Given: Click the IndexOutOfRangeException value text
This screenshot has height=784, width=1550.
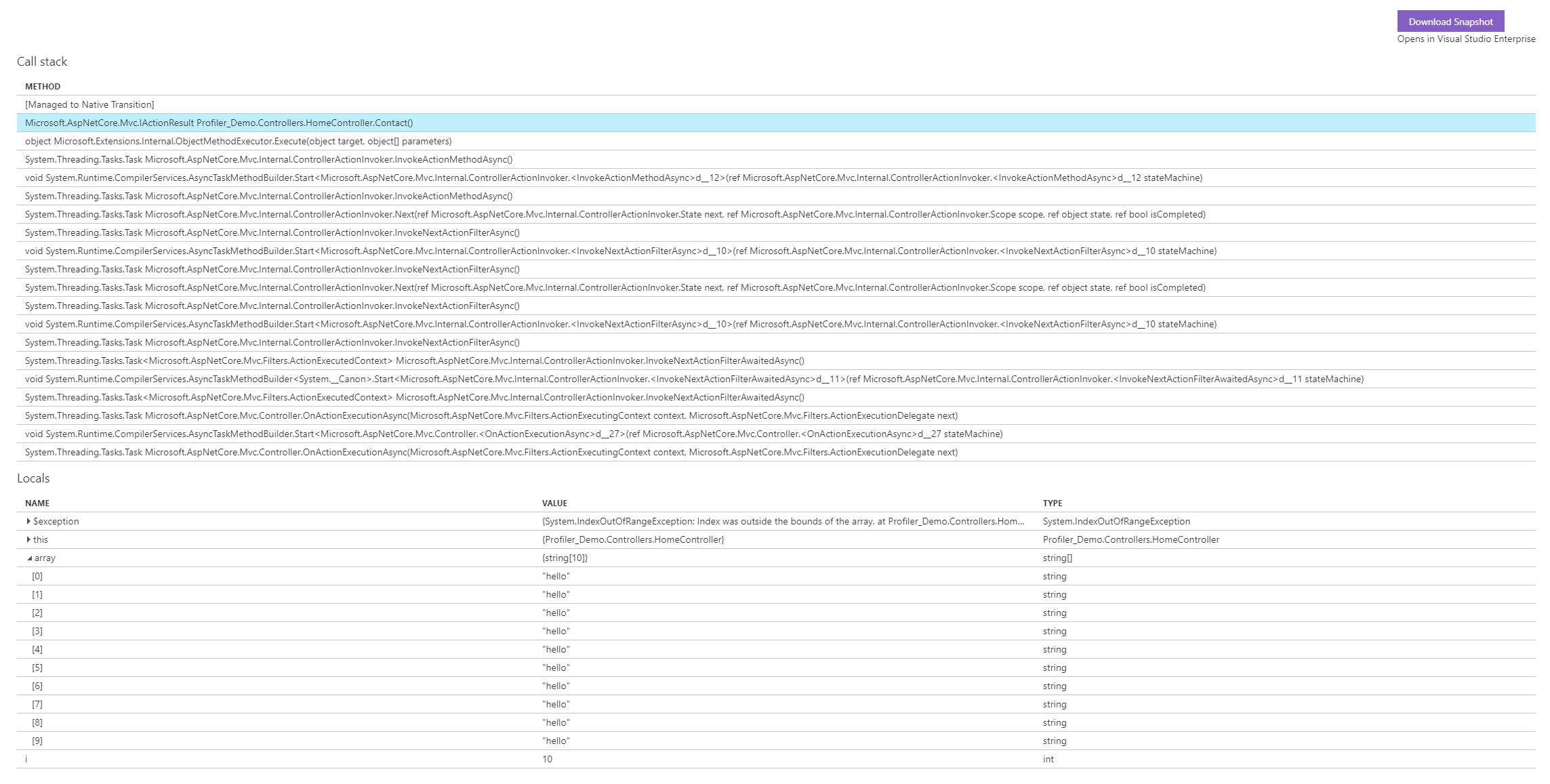Looking at the screenshot, I should click(x=783, y=521).
